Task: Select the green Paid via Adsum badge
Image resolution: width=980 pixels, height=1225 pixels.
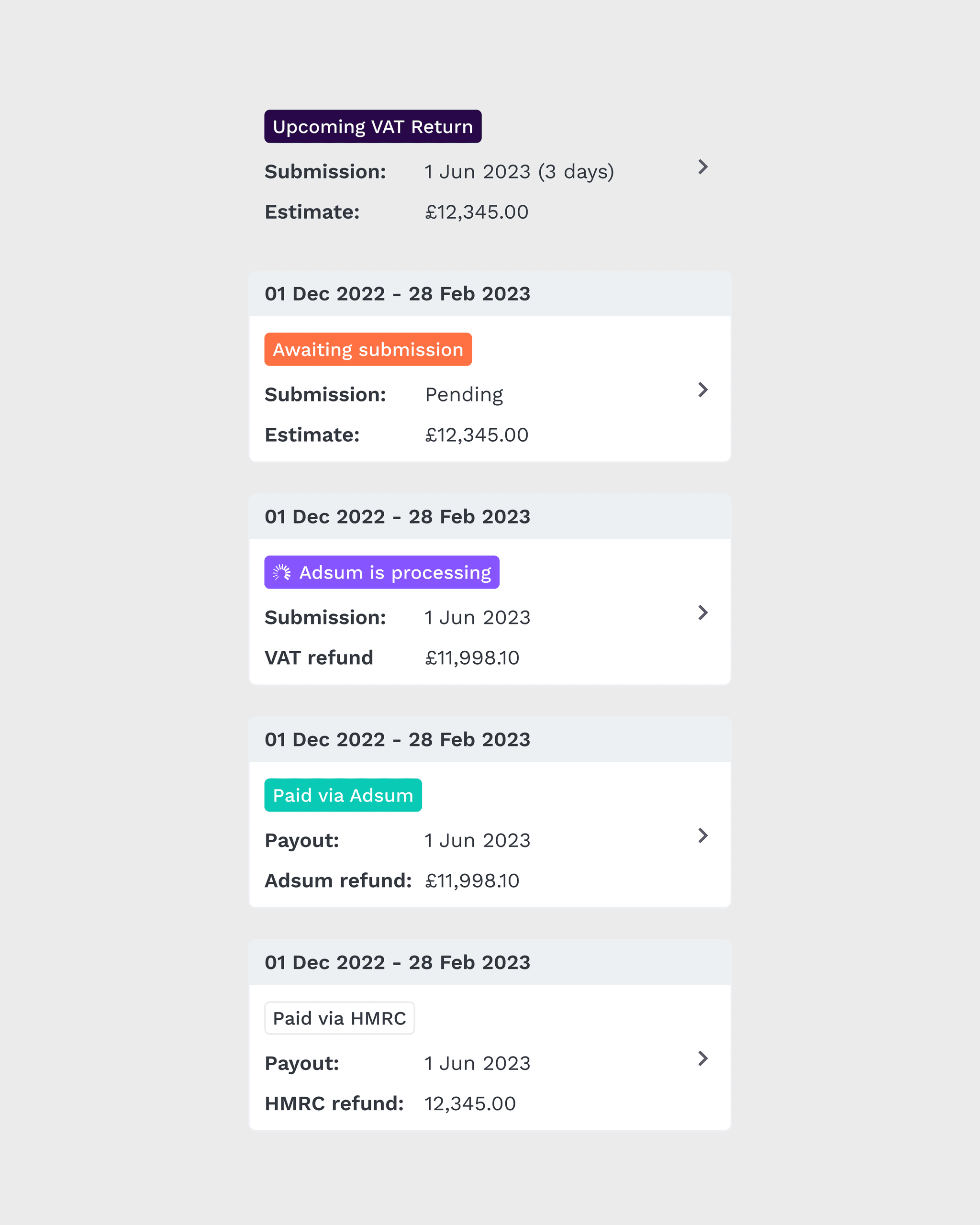Action: [343, 795]
